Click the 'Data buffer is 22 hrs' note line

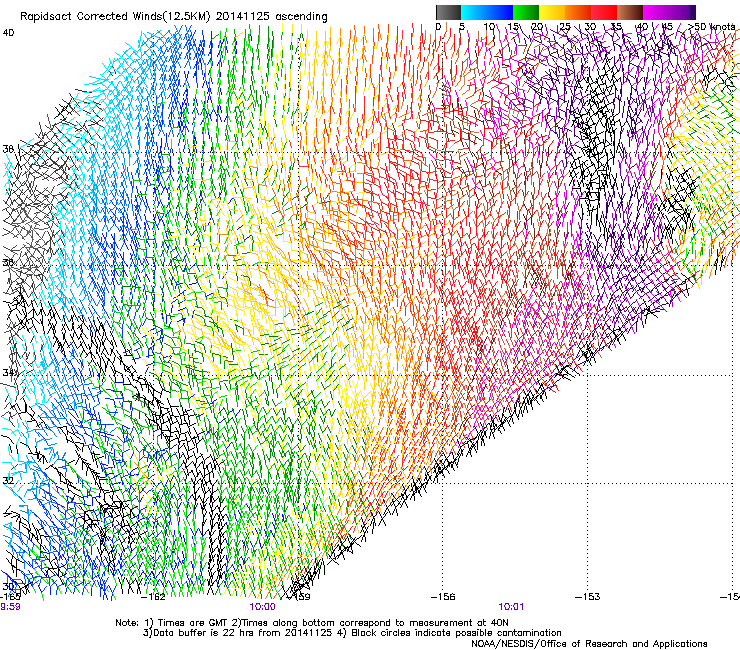tap(352, 633)
